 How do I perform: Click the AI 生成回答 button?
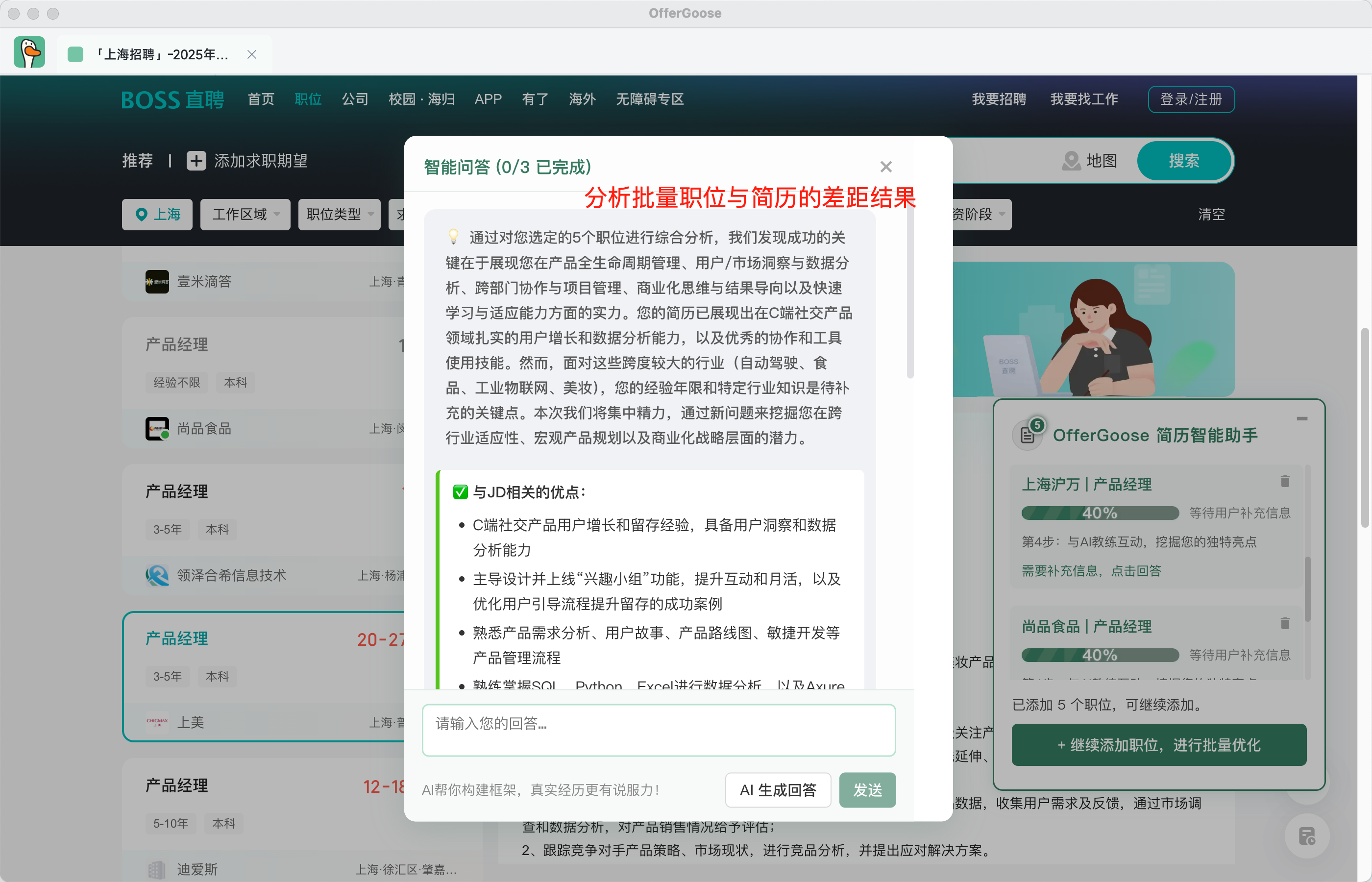[x=777, y=790]
